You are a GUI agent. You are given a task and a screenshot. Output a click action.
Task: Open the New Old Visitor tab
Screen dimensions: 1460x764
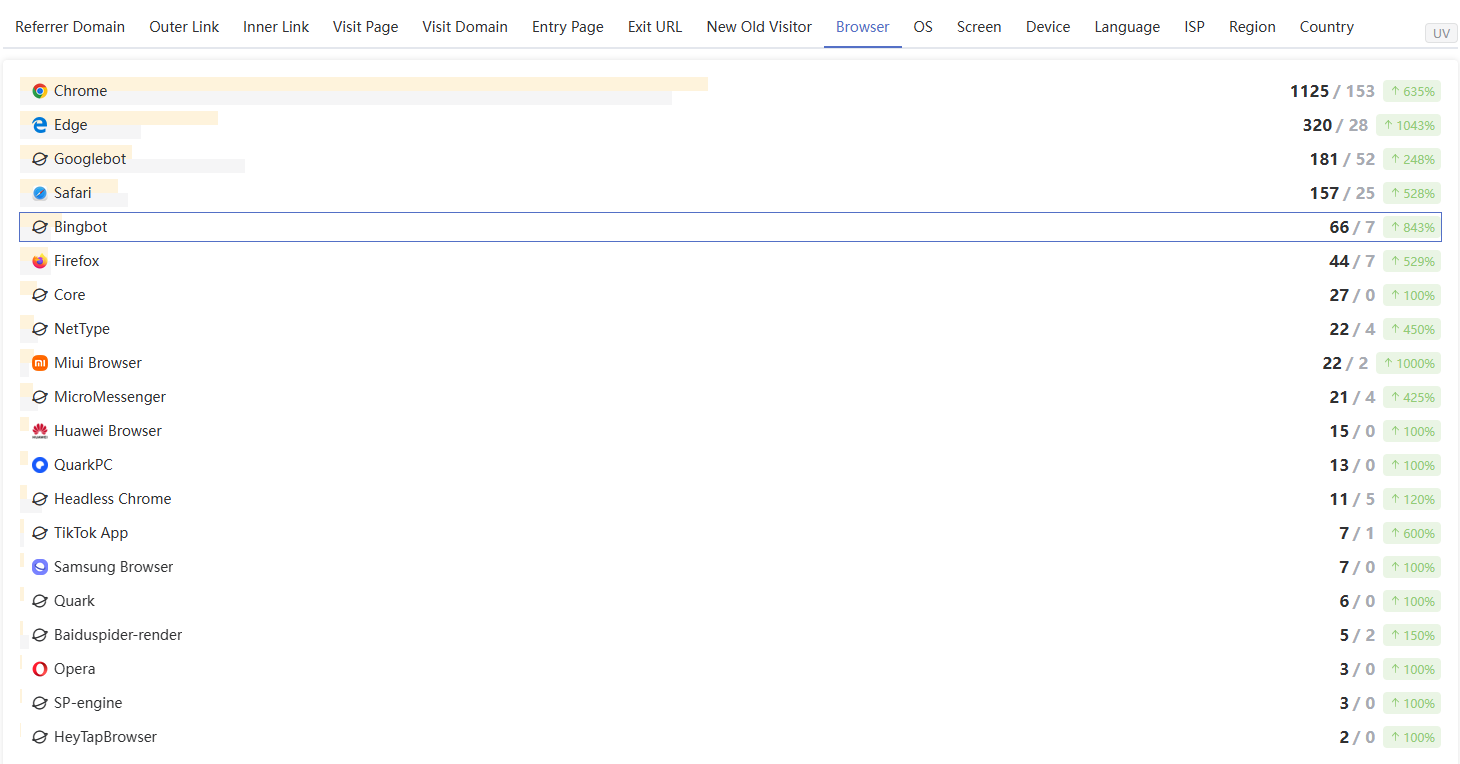759,27
